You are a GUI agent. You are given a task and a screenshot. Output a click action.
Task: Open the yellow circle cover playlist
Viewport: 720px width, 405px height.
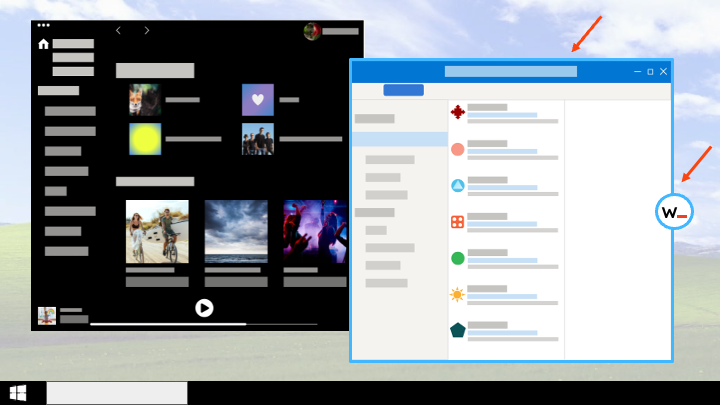145,139
